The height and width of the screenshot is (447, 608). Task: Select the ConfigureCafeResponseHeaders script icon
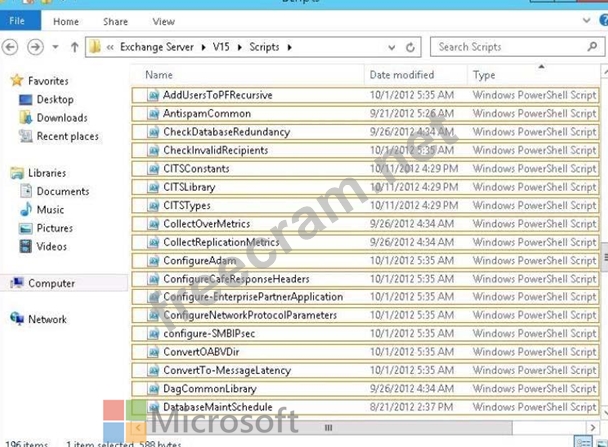coord(154,279)
